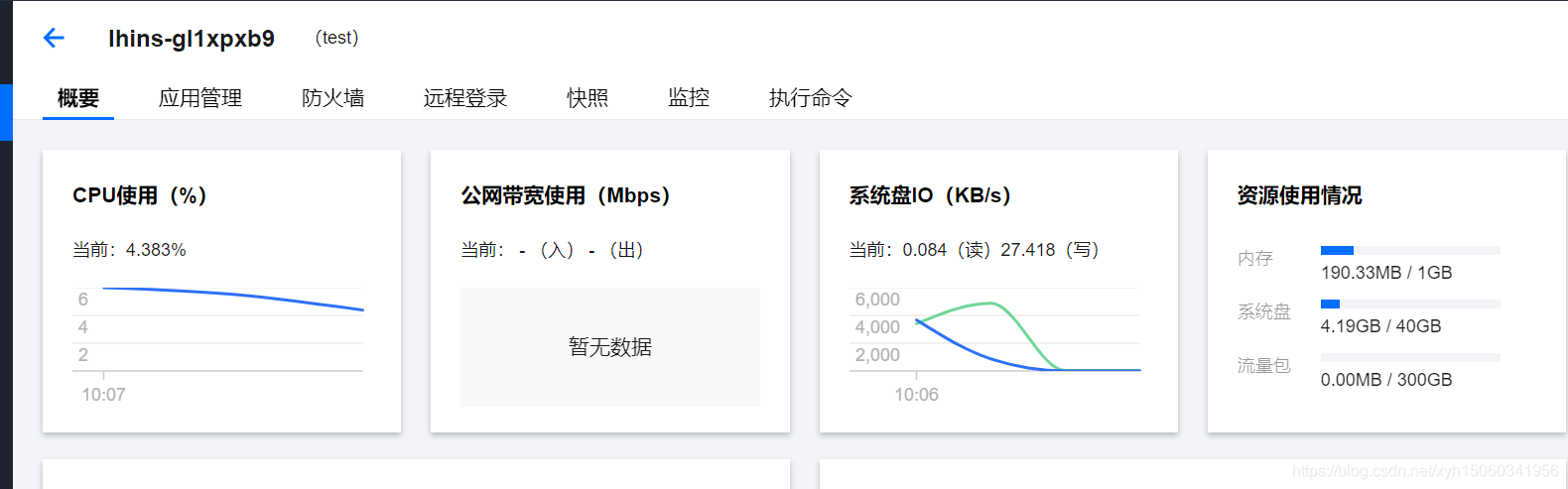Viewport: 1568px width, 489px height.
Task: Click the instance name lhins-gl1xpxb9
Action: pyautogui.click(x=192, y=39)
